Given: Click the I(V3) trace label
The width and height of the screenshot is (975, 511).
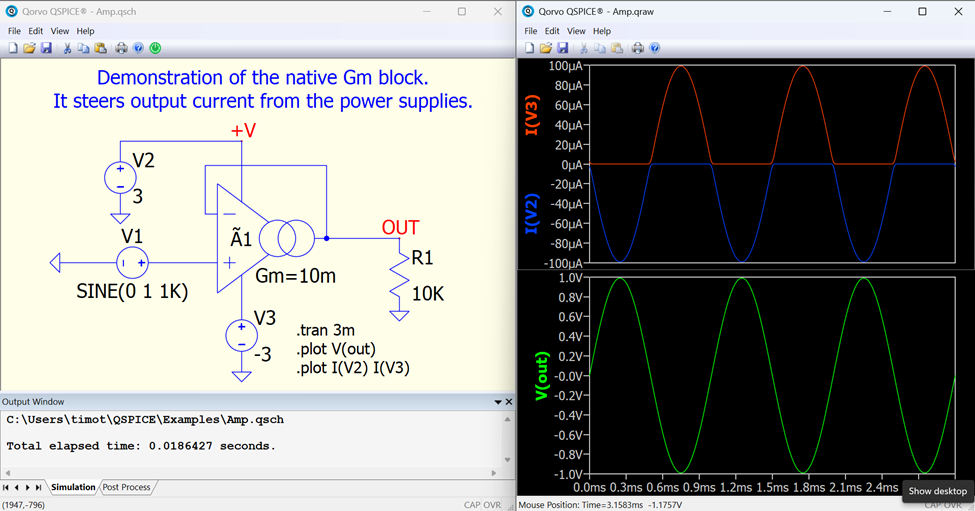Looking at the screenshot, I should tap(532, 116).
